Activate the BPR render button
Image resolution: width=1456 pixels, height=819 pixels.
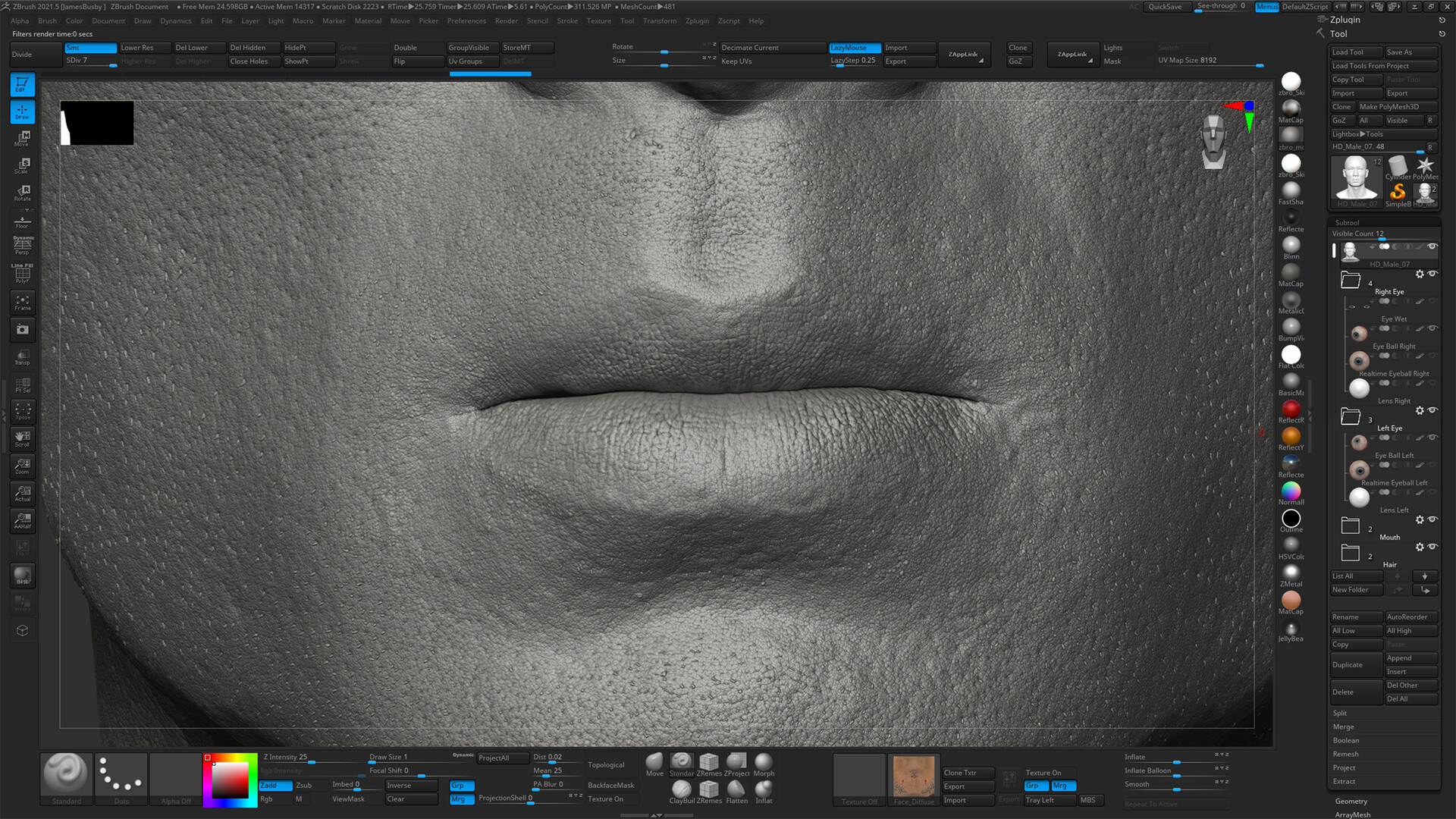tap(22, 576)
